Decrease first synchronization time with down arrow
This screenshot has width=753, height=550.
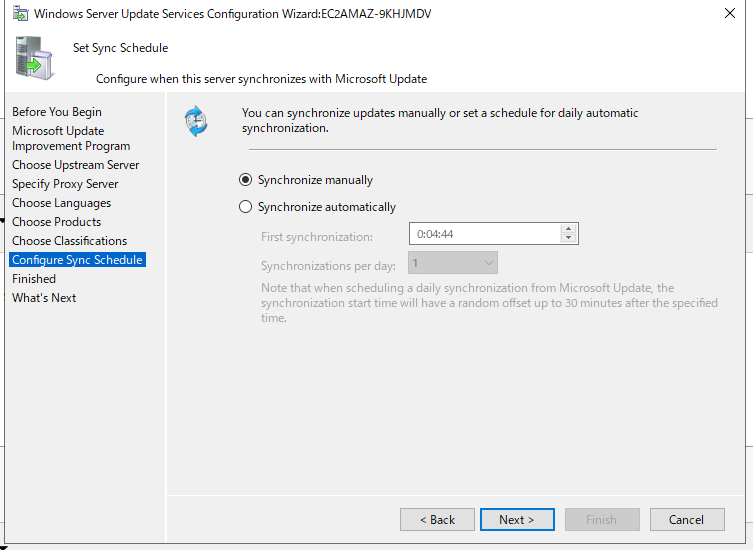569,238
